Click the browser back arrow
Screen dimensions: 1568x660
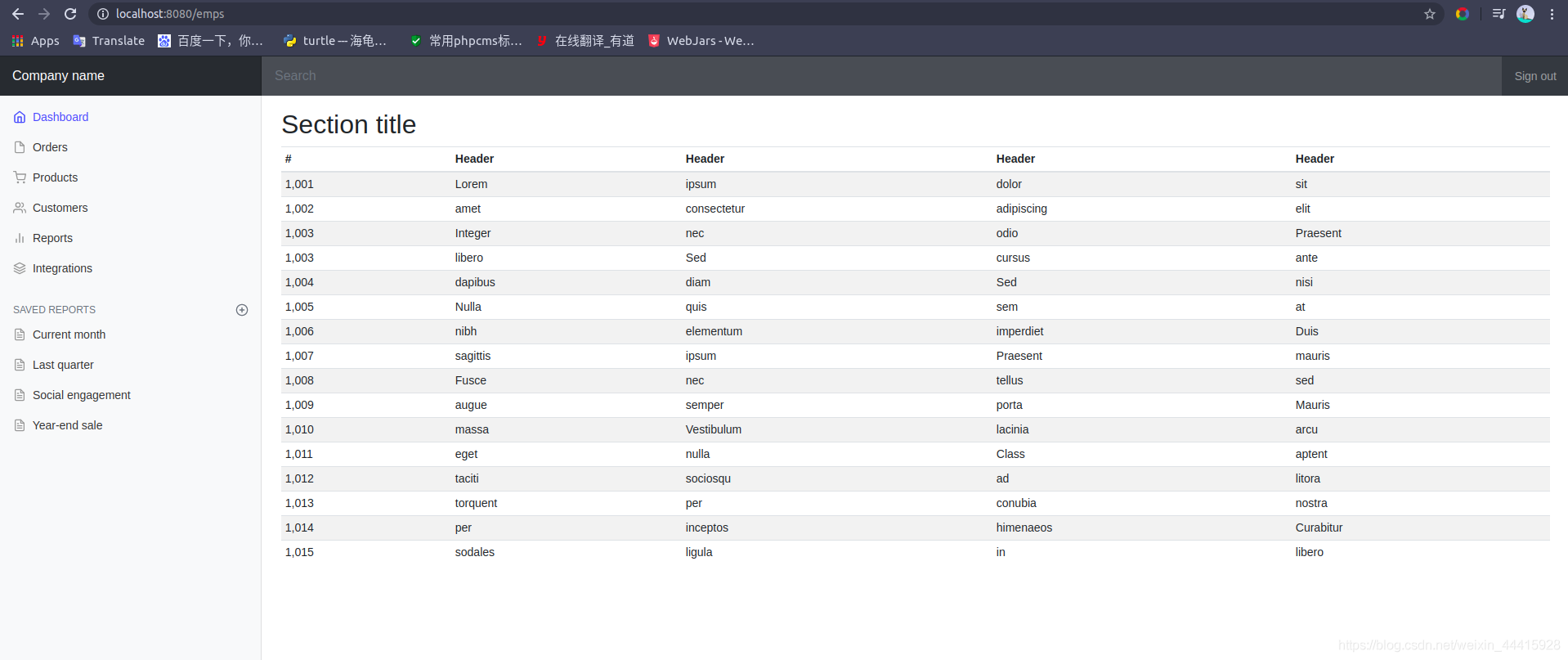[18, 14]
